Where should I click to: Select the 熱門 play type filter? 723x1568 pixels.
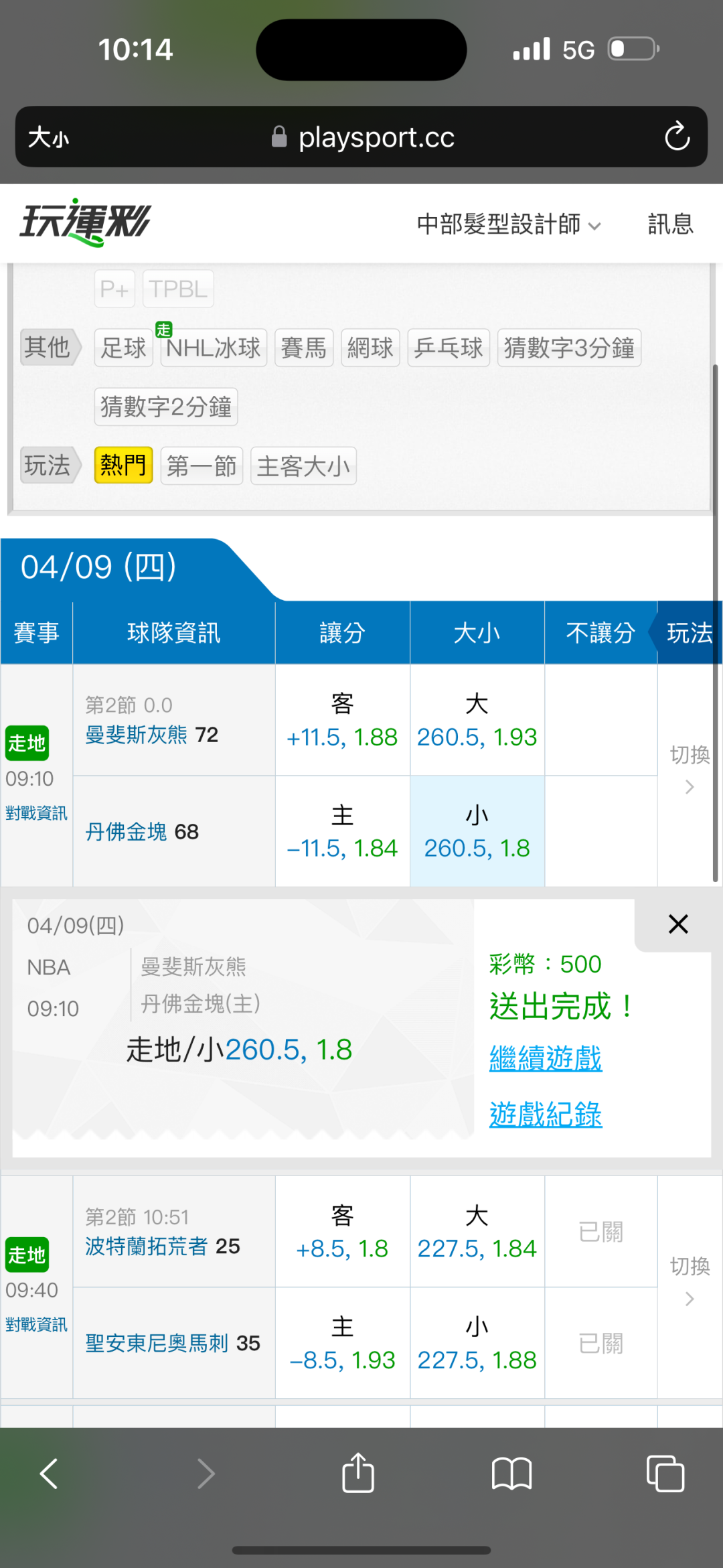(123, 466)
